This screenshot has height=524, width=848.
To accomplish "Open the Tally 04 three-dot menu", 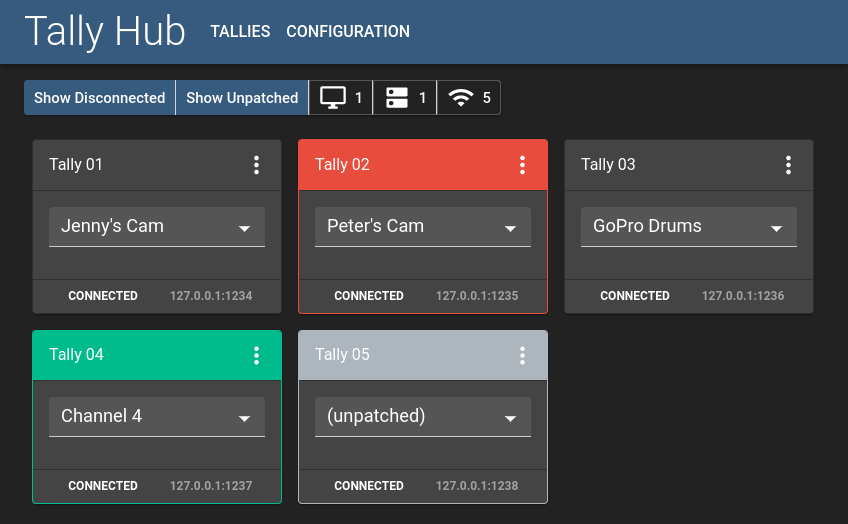I will pyautogui.click(x=257, y=355).
